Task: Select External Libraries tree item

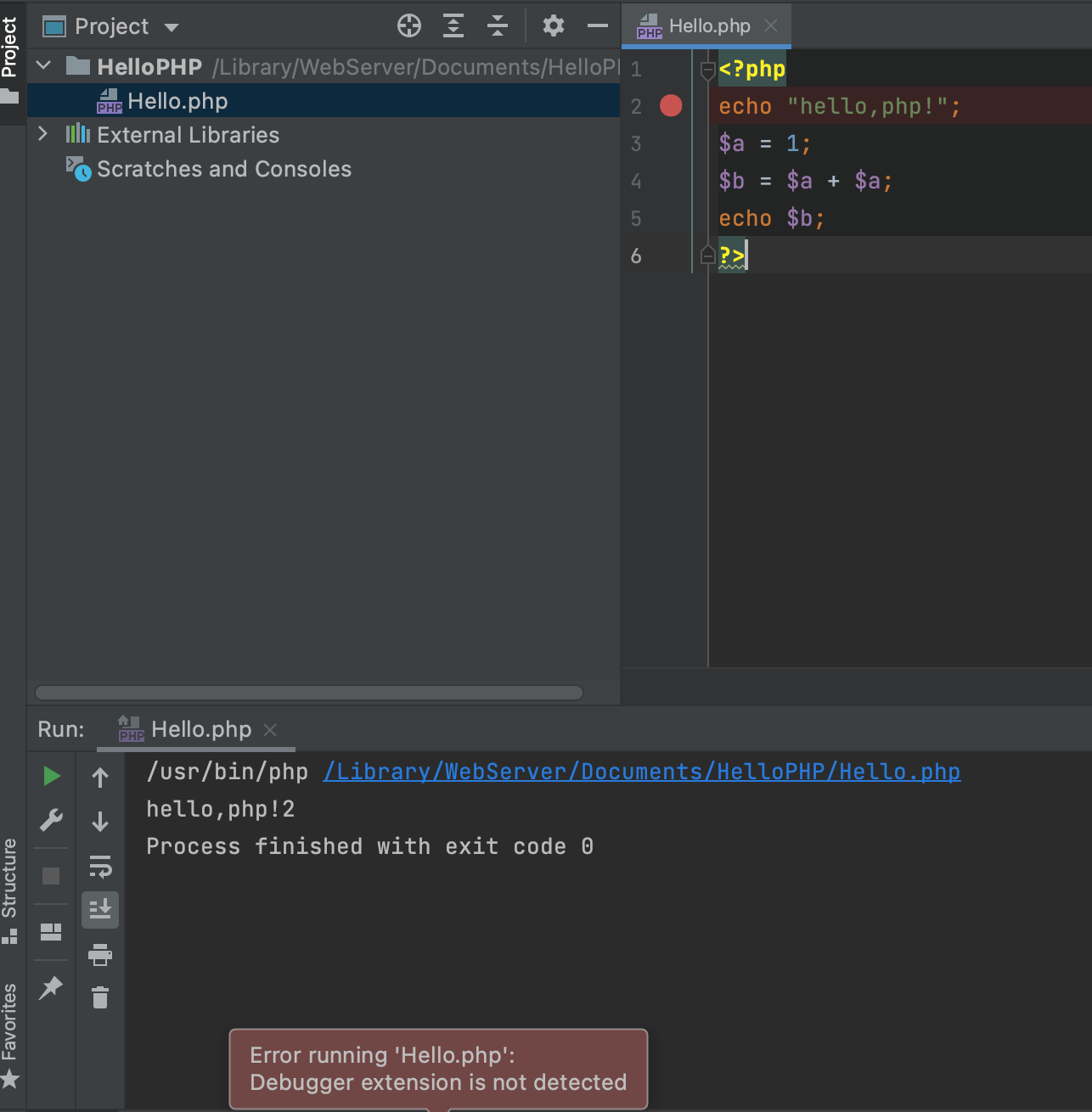Action: (188, 135)
